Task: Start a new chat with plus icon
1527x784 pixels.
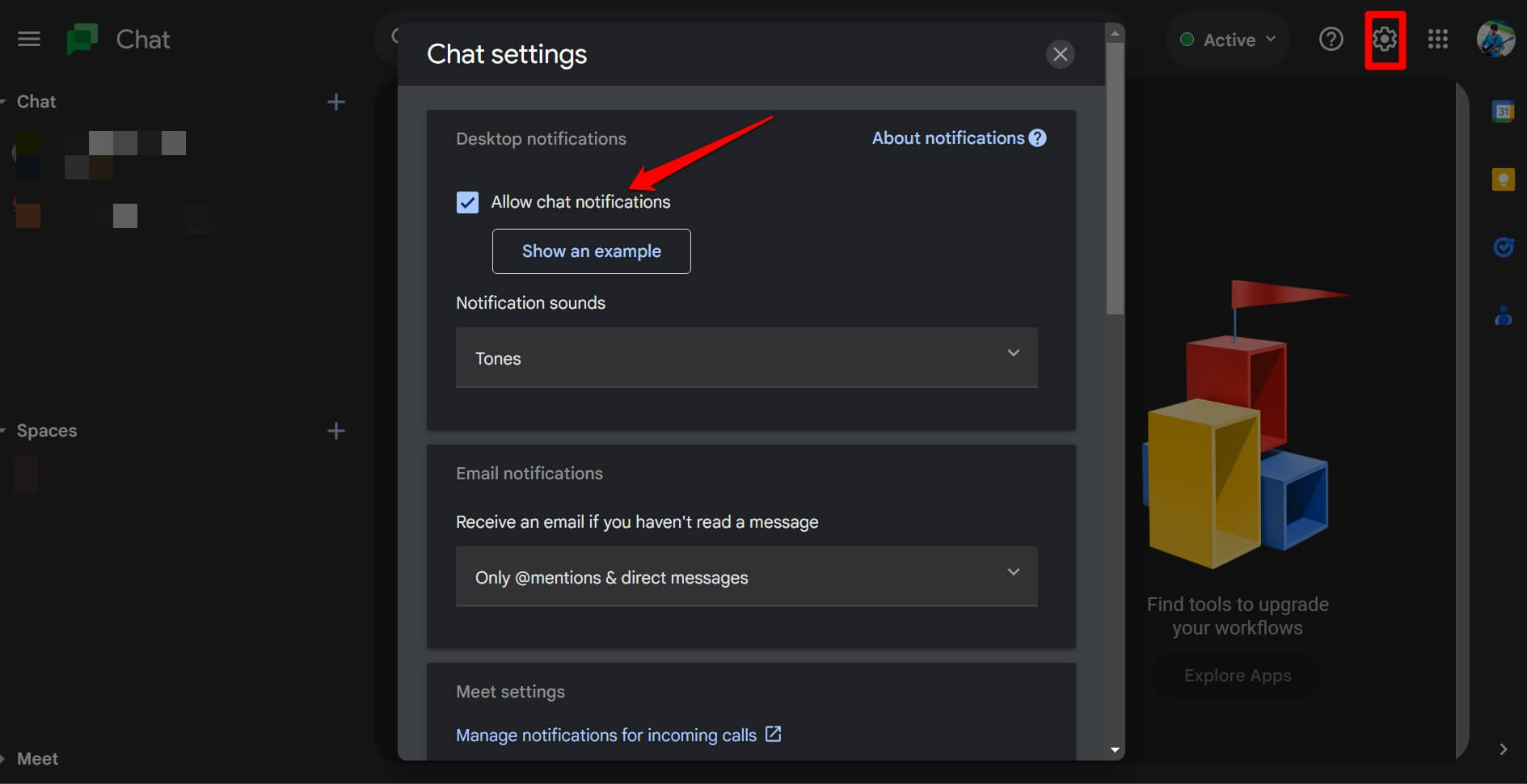Action: coord(336,102)
